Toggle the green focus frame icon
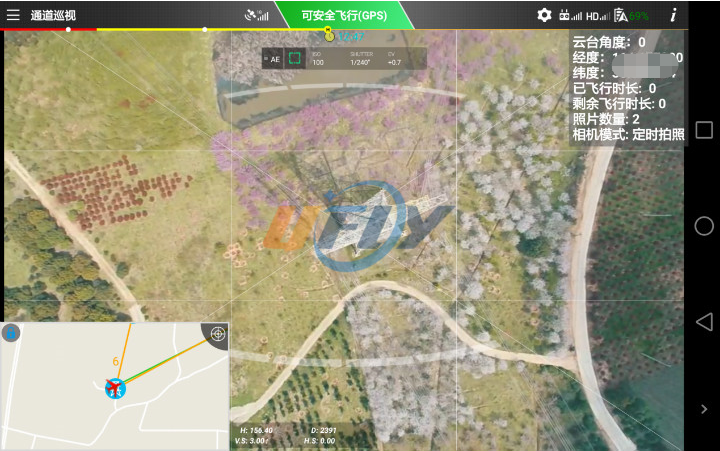This screenshot has width=720, height=451. (294, 58)
